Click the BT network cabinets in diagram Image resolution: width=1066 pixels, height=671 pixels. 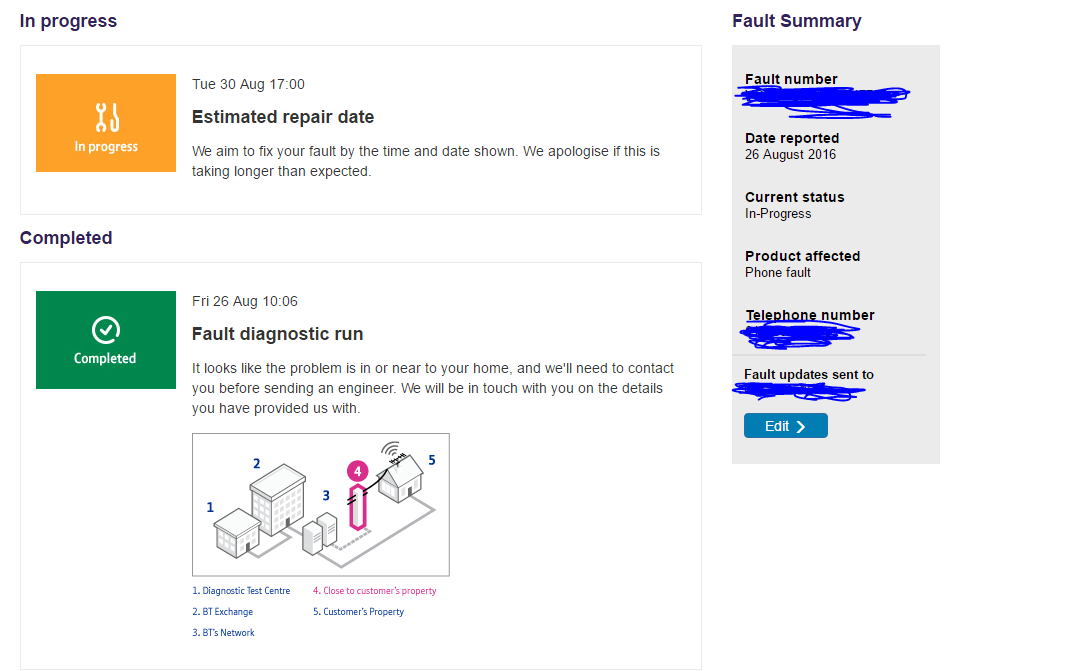coord(320,532)
